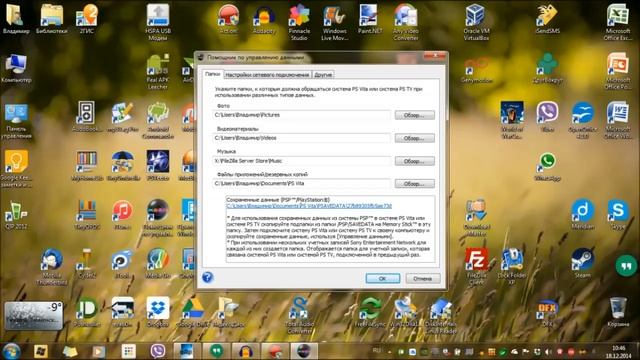Open Any Video Converter shortcut
640x360 pixels.
click(x=406, y=22)
